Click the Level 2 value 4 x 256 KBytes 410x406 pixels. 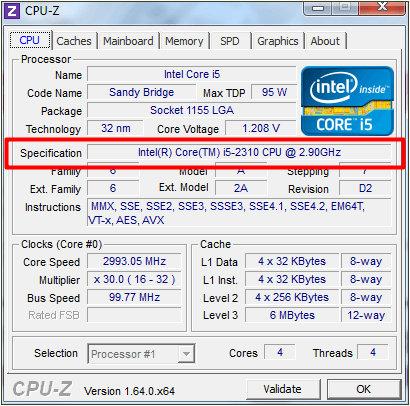[x=292, y=297]
